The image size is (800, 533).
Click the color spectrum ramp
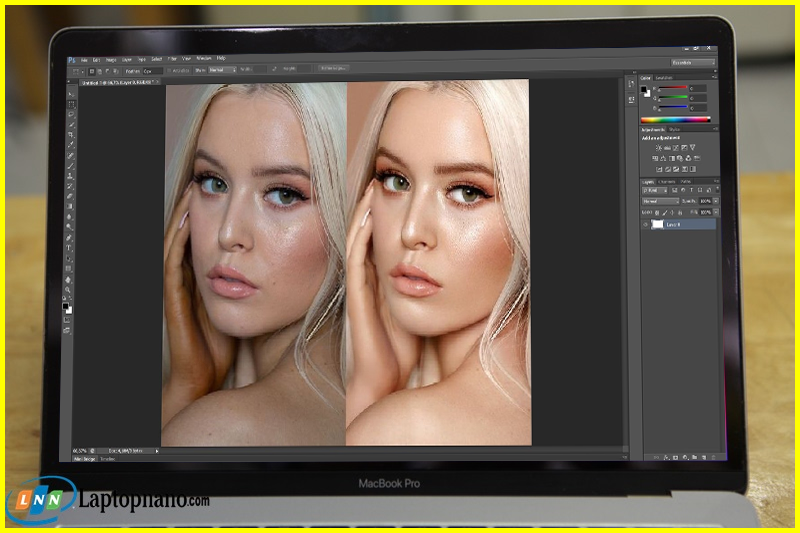[675, 119]
